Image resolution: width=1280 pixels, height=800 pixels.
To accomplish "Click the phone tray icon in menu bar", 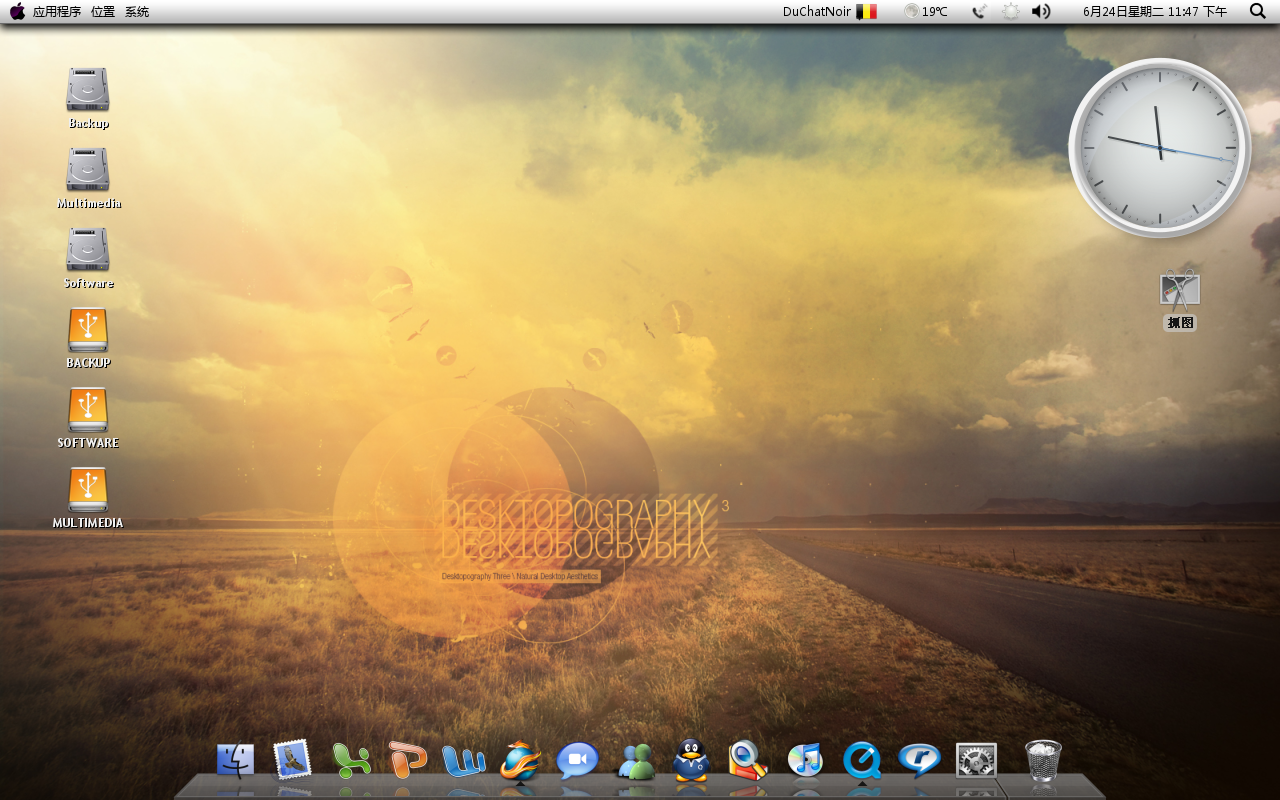I will pyautogui.click(x=980, y=11).
